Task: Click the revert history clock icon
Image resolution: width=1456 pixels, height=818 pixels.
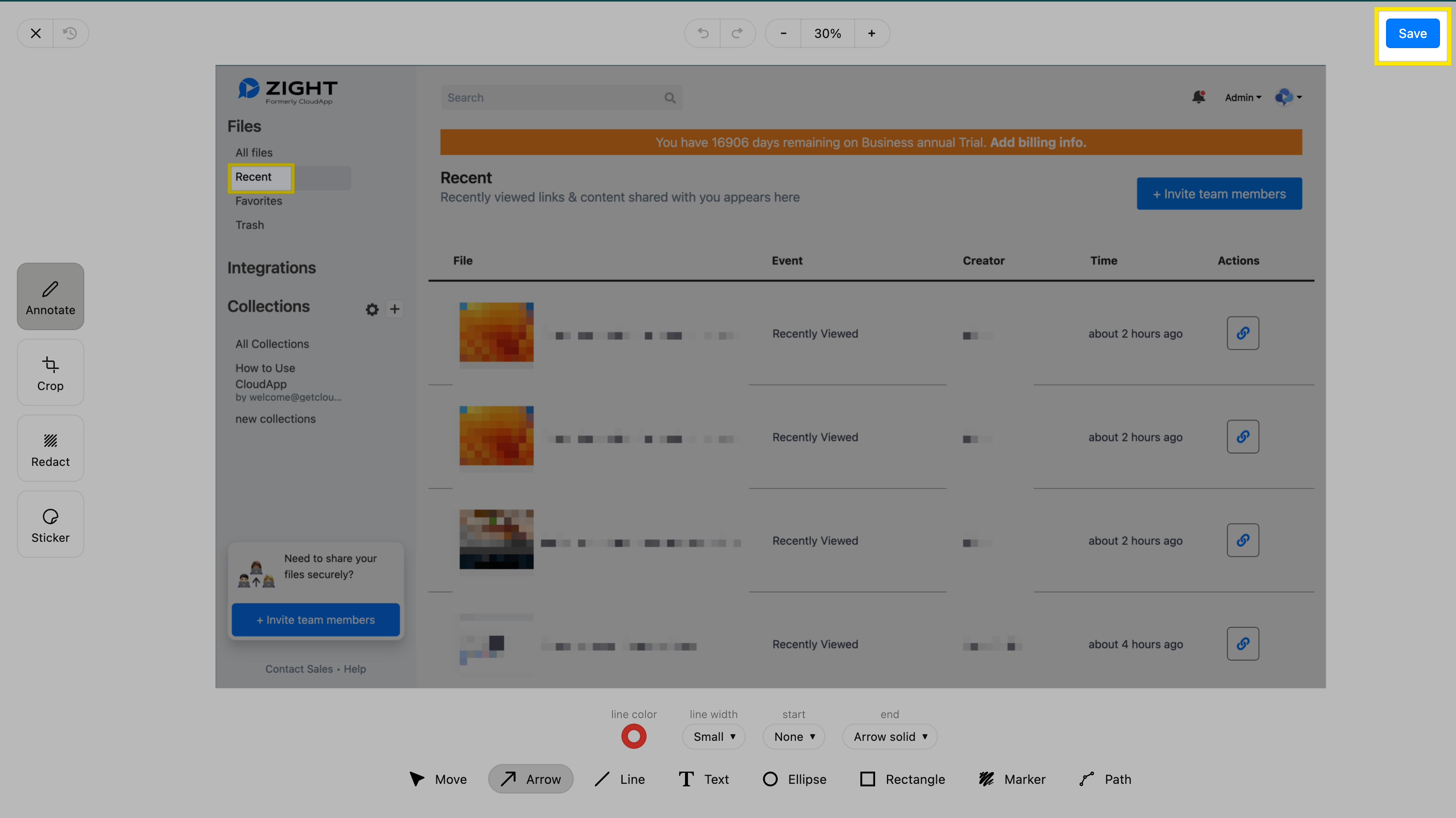Action: coord(70,33)
